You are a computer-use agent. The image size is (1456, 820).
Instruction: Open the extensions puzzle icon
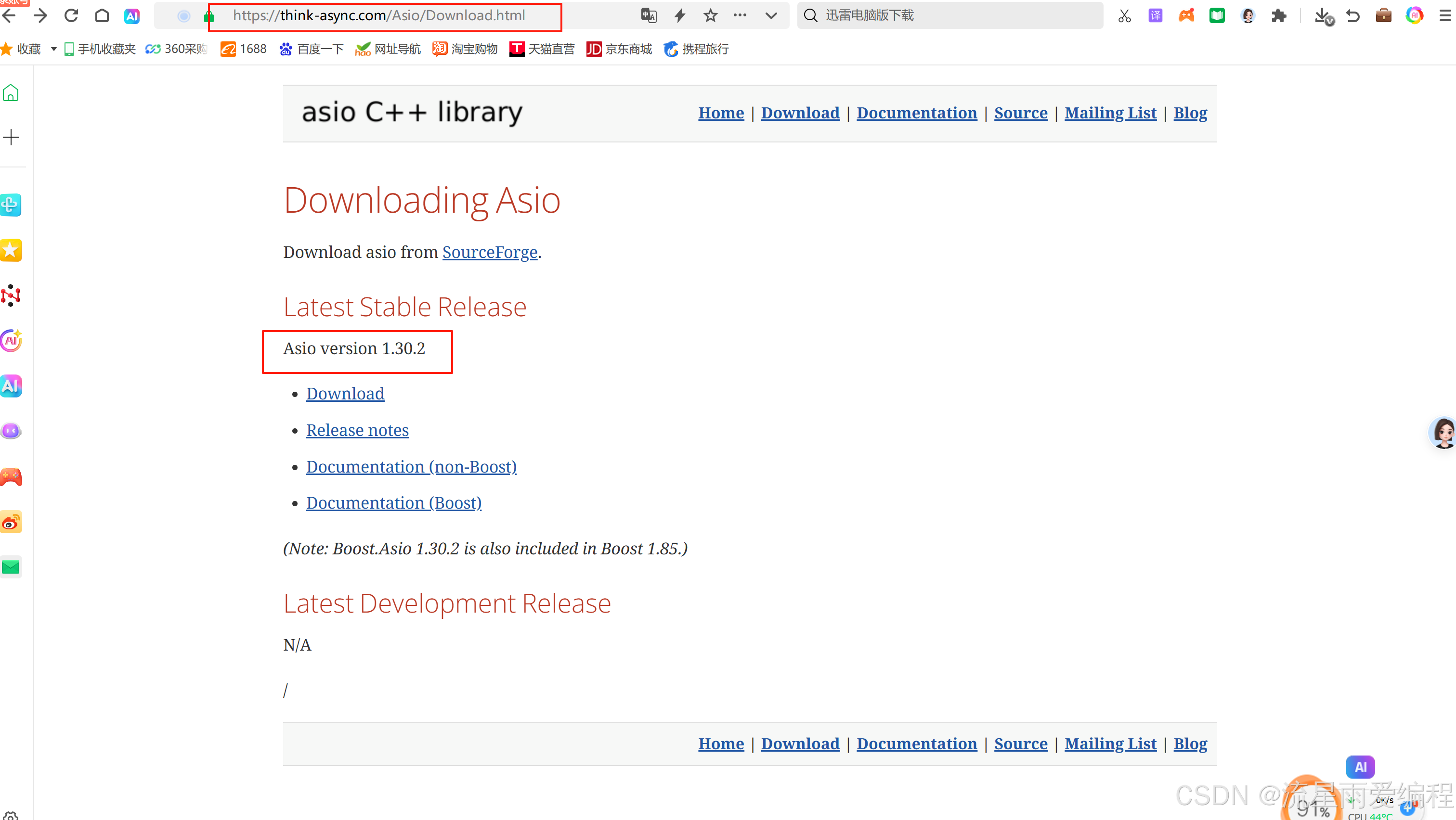(1278, 15)
